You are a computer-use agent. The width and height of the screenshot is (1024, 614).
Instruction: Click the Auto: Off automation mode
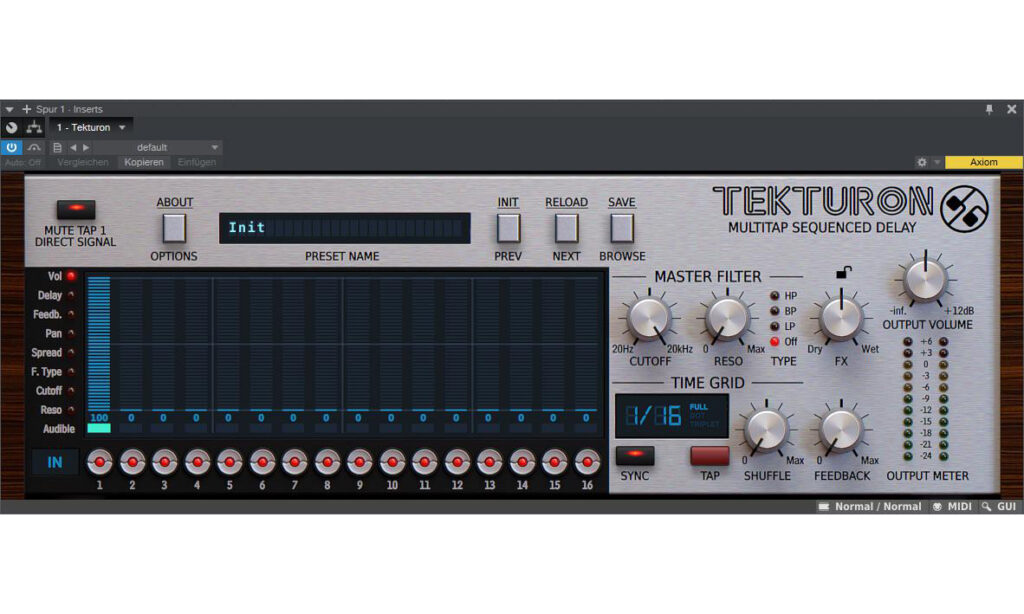pyautogui.click(x=23, y=162)
